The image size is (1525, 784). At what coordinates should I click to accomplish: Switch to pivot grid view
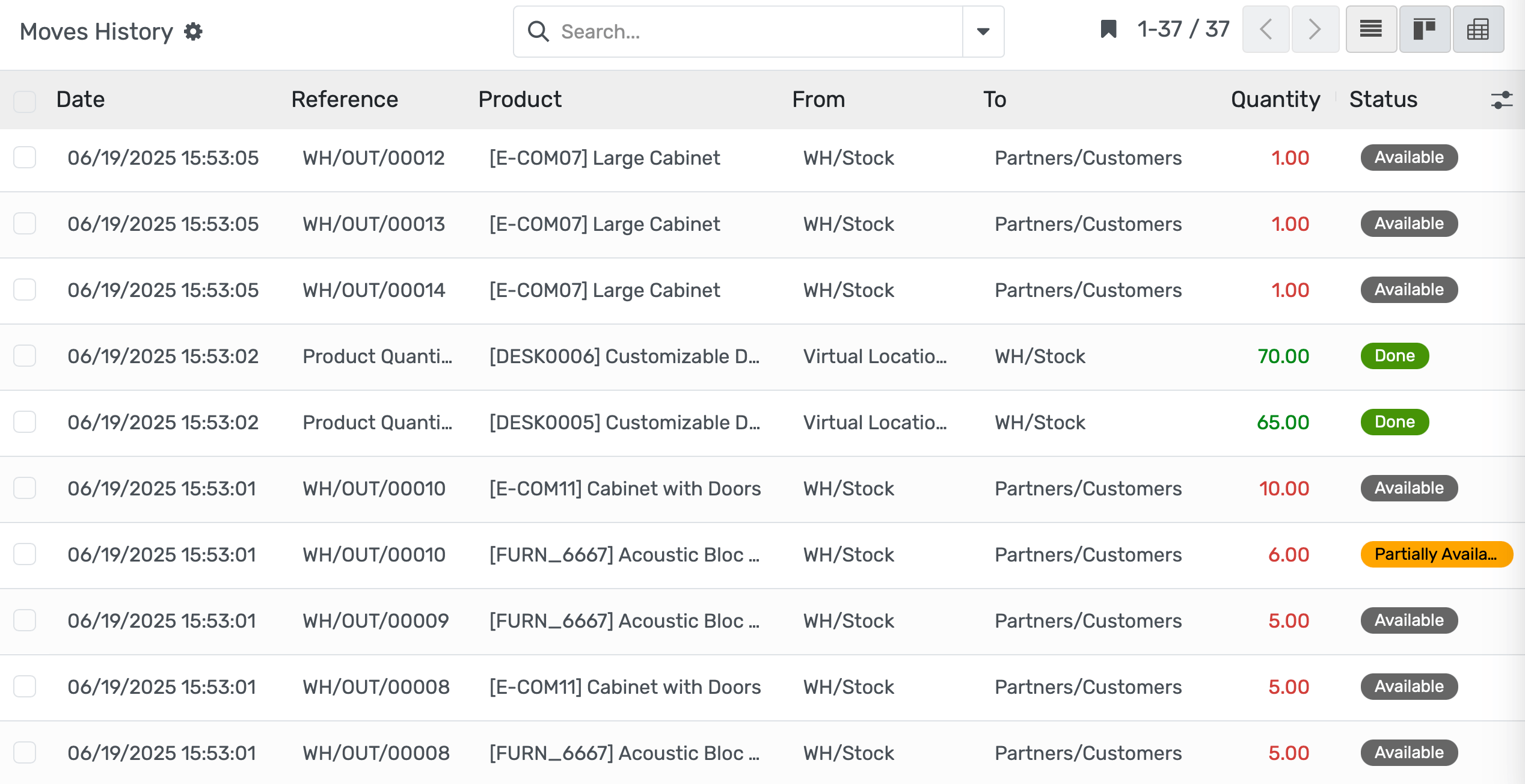pos(1478,28)
